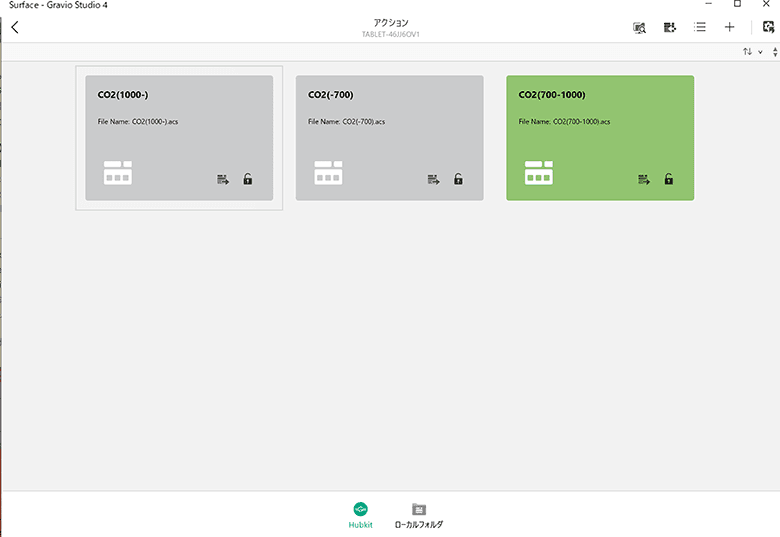
Task: Click the component icon on CO2(-700) card
Action: (328, 173)
